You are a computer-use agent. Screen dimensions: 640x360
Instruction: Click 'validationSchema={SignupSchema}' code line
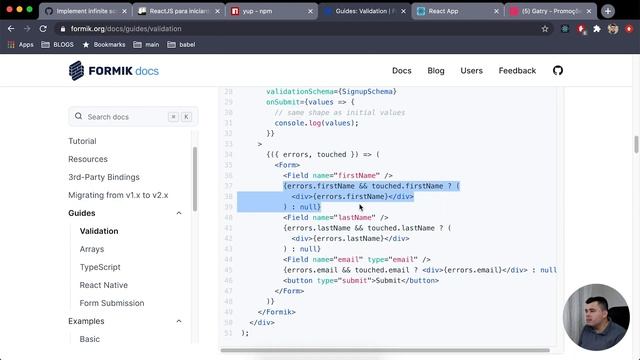331,91
